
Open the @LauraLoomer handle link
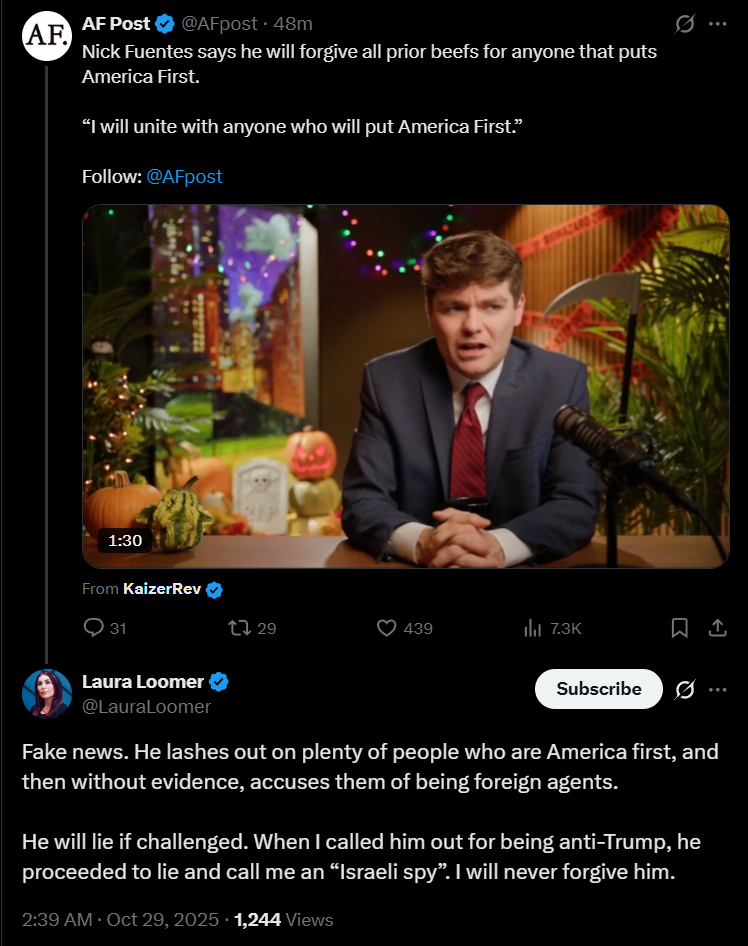pyautogui.click(x=146, y=707)
